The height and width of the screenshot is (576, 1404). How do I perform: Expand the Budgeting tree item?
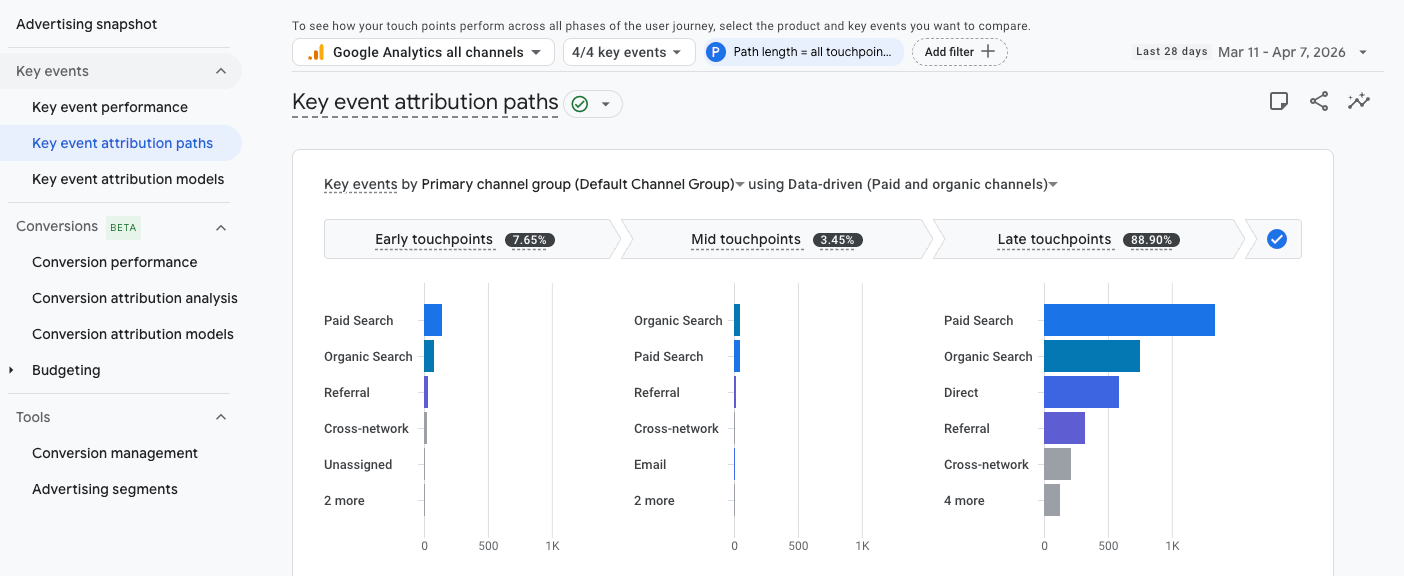click(12, 370)
